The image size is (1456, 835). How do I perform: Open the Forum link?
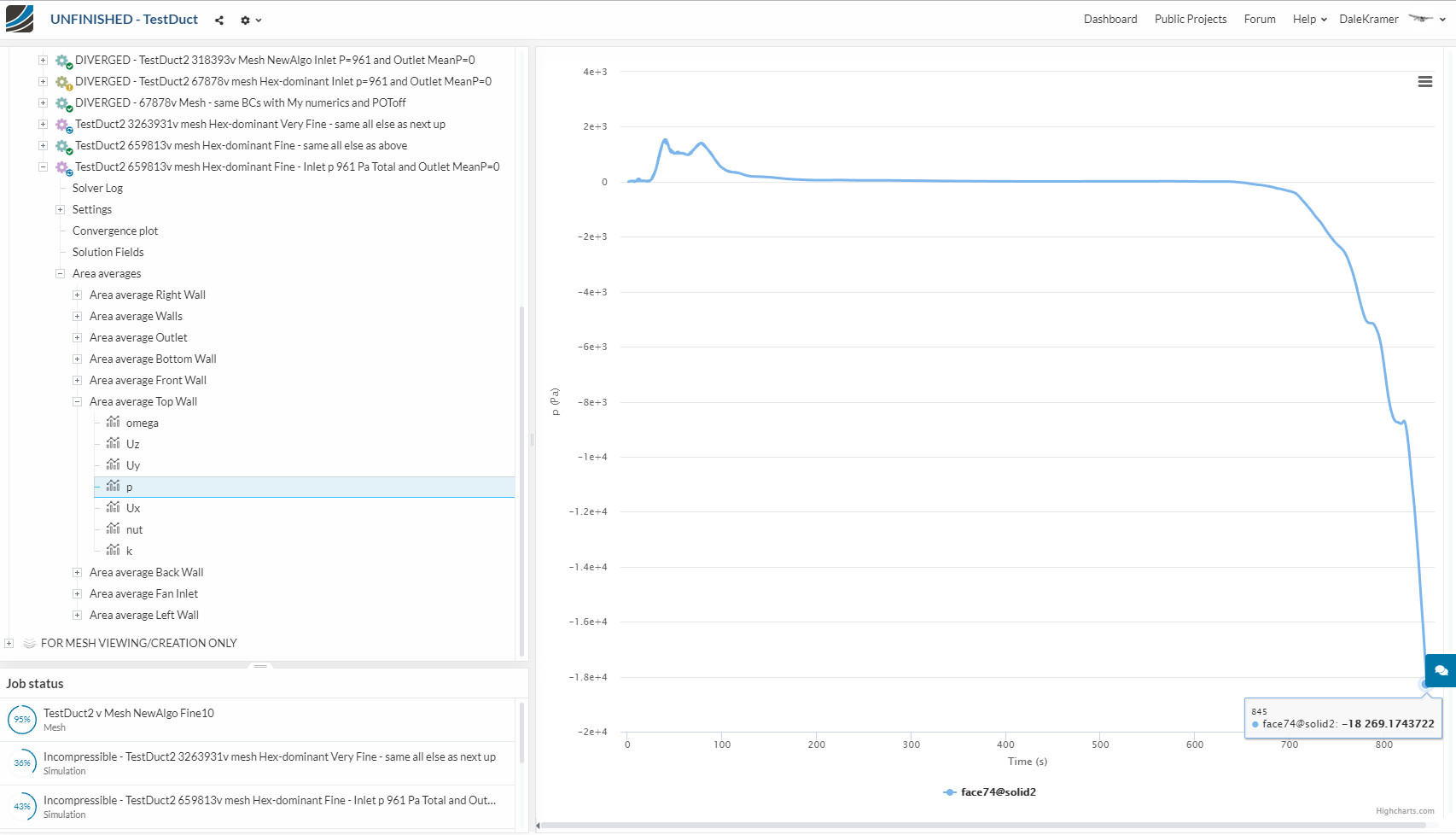pos(1259,20)
